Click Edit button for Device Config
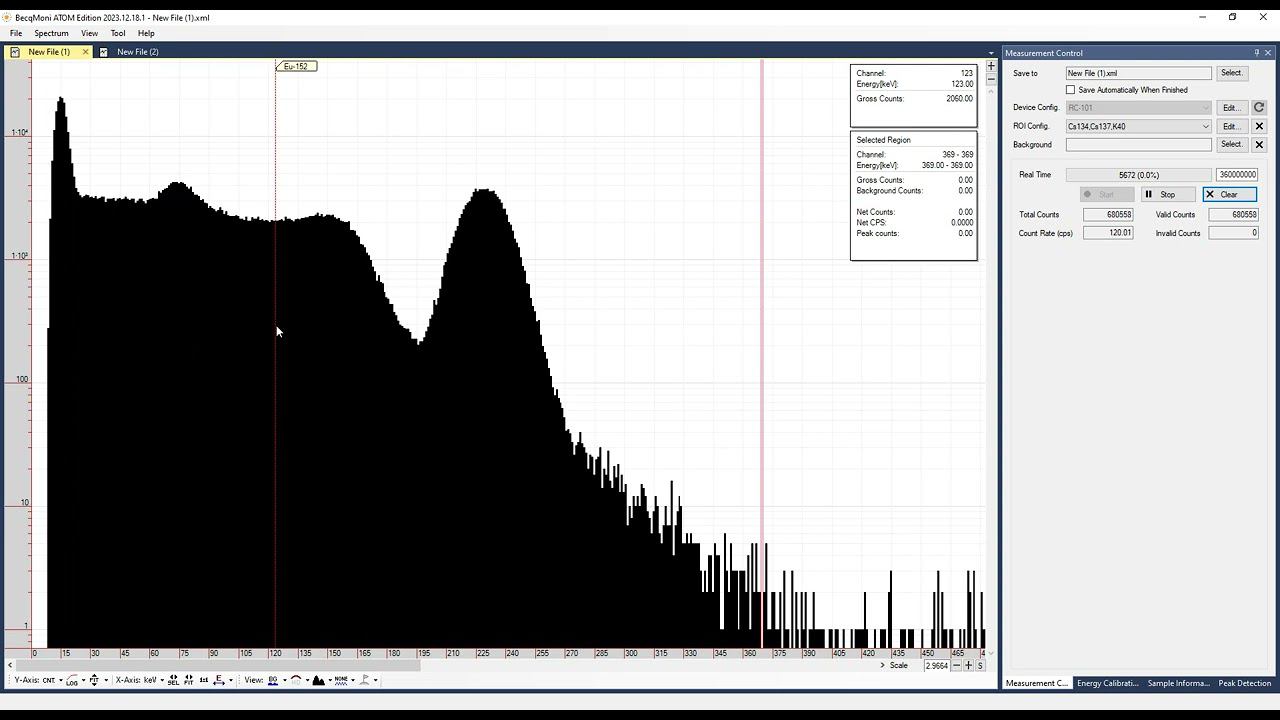This screenshot has height=720, width=1280. pyautogui.click(x=1231, y=108)
